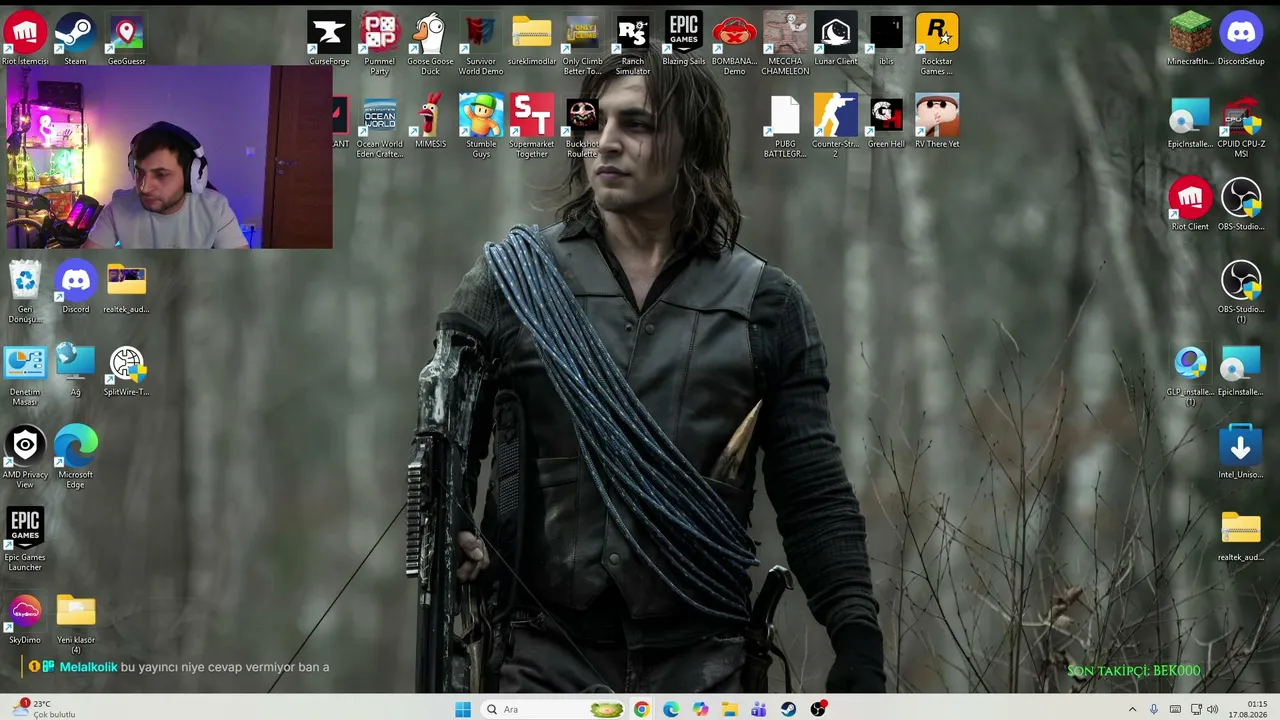This screenshot has width=1280, height=720.
Task: Open the Windows Start menu
Action: click(462, 709)
